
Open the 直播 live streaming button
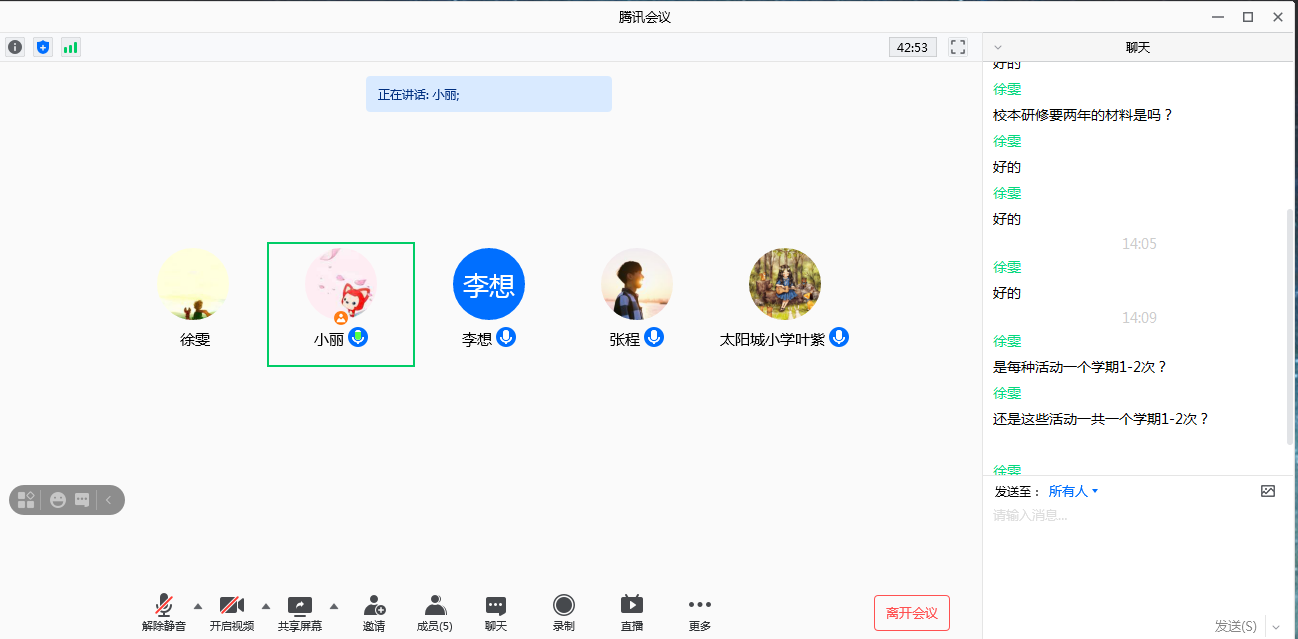click(632, 612)
